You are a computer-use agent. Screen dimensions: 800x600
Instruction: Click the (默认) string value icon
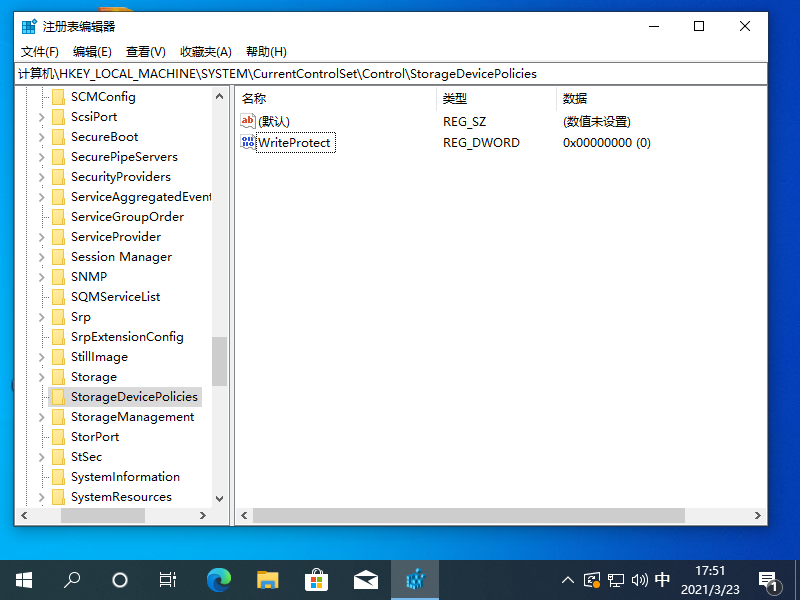coord(246,121)
